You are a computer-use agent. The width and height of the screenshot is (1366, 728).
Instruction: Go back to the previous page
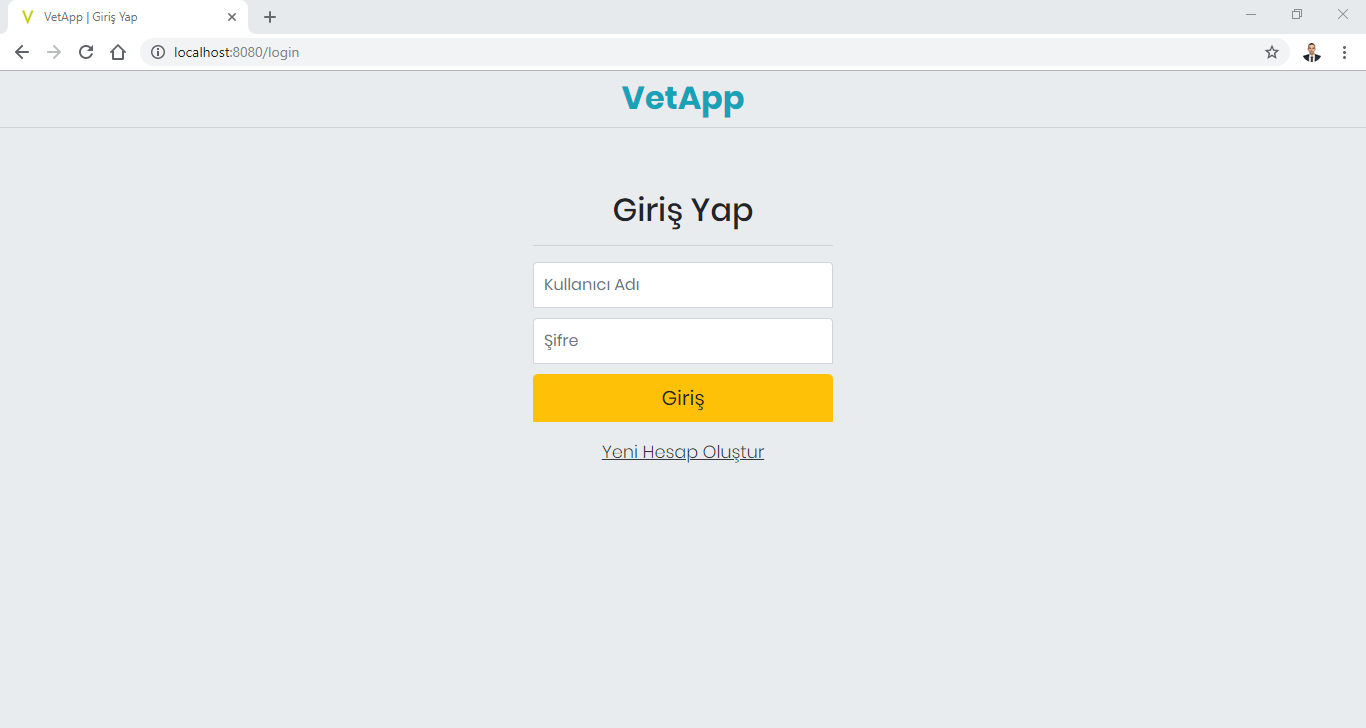(x=22, y=52)
